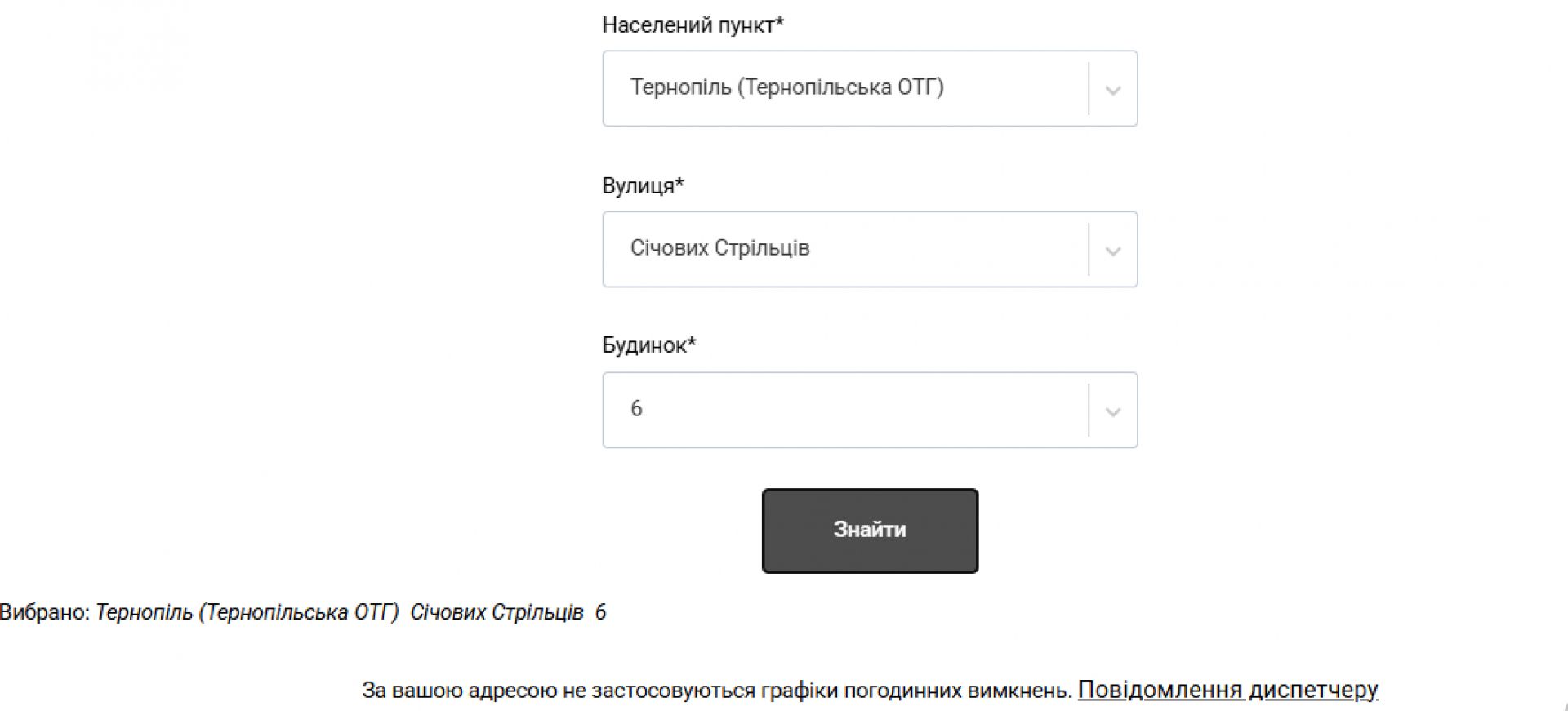The height and width of the screenshot is (711, 1568).
Task: Click the Січових Стрільців value in dropdown
Action: pyautogui.click(x=719, y=247)
